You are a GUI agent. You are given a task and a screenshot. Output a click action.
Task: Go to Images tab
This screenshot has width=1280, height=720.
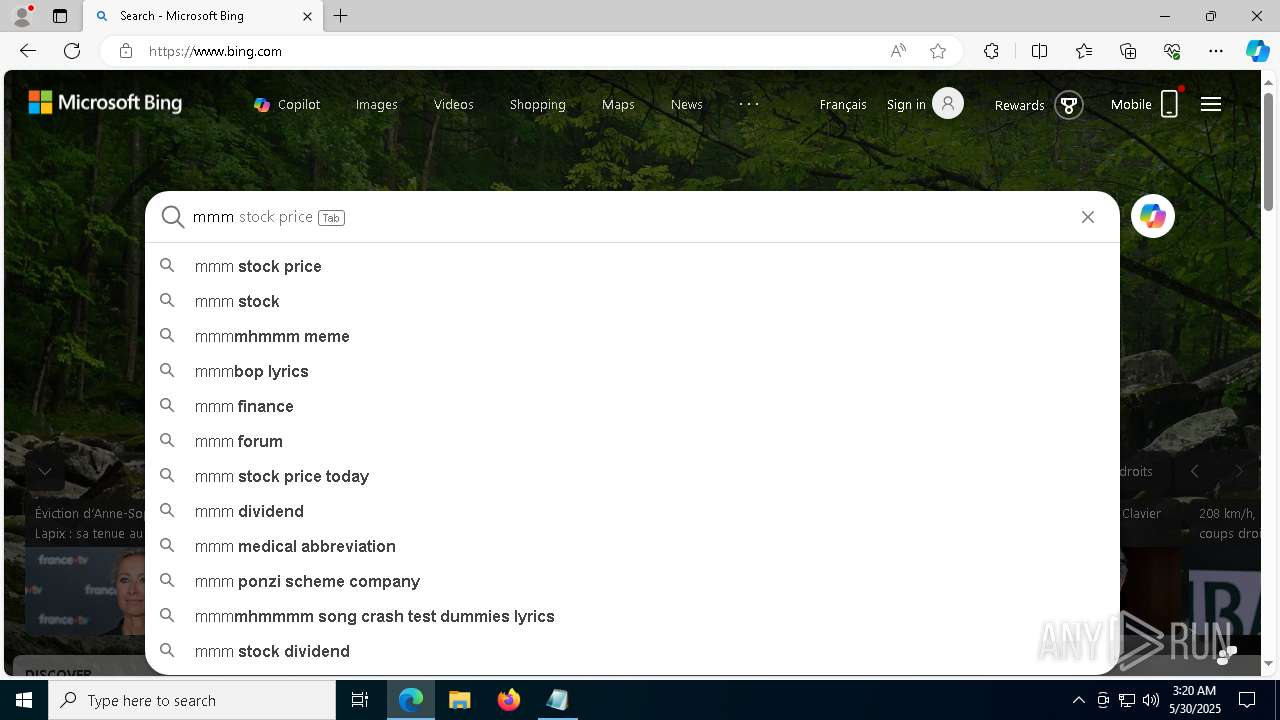(x=377, y=104)
